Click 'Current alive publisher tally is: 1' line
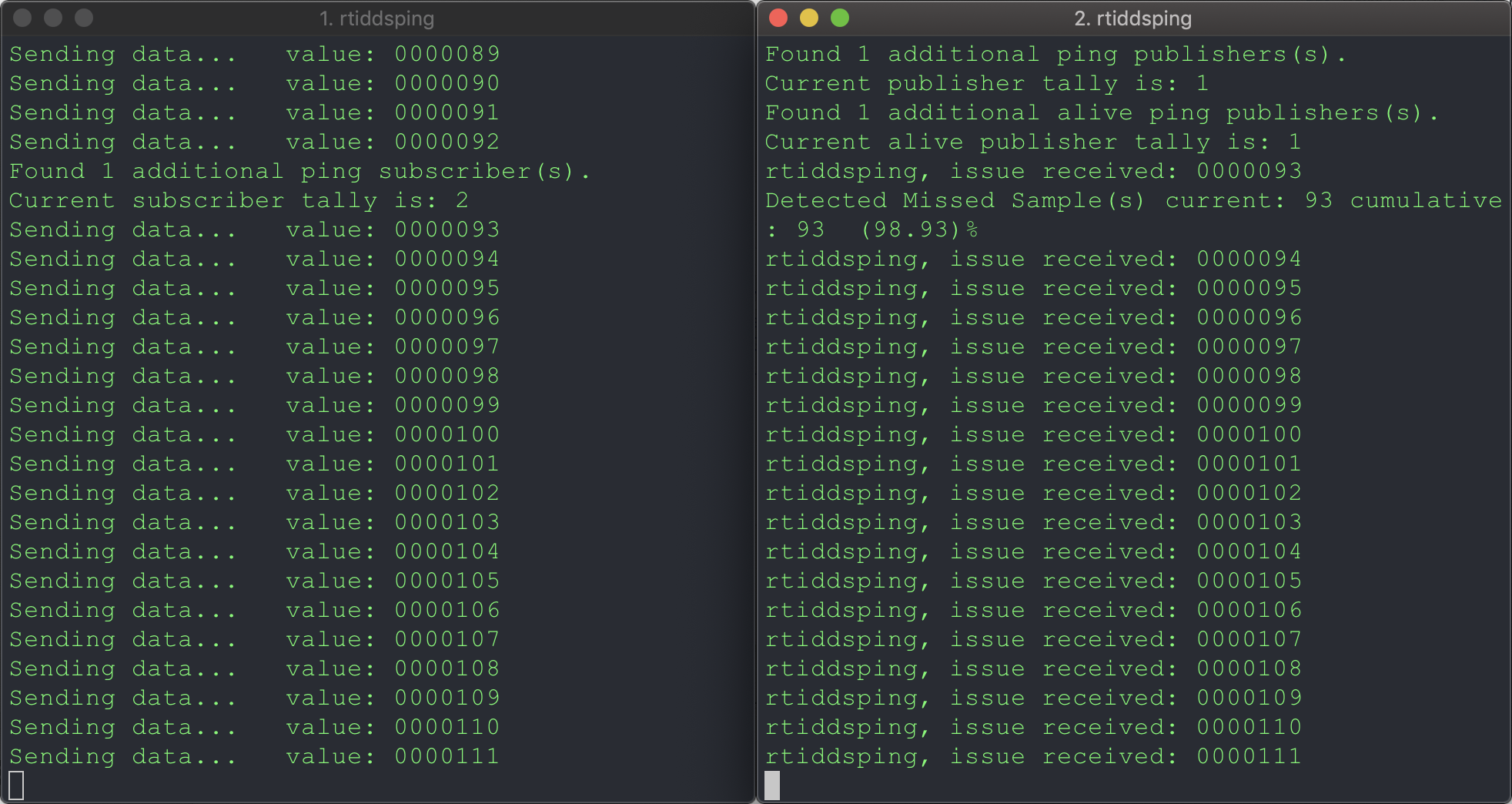Screen dimensions: 1512x804 [x=1032, y=142]
